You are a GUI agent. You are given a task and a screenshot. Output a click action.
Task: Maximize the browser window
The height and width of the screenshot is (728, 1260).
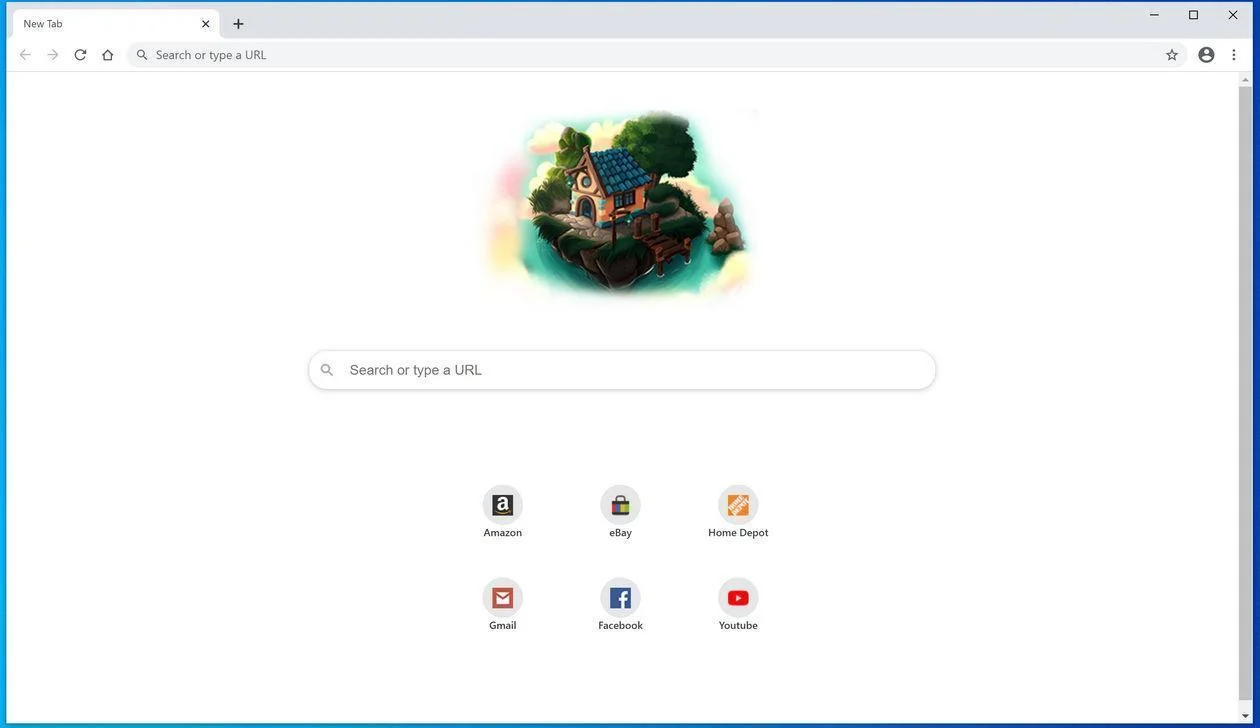coord(1193,15)
